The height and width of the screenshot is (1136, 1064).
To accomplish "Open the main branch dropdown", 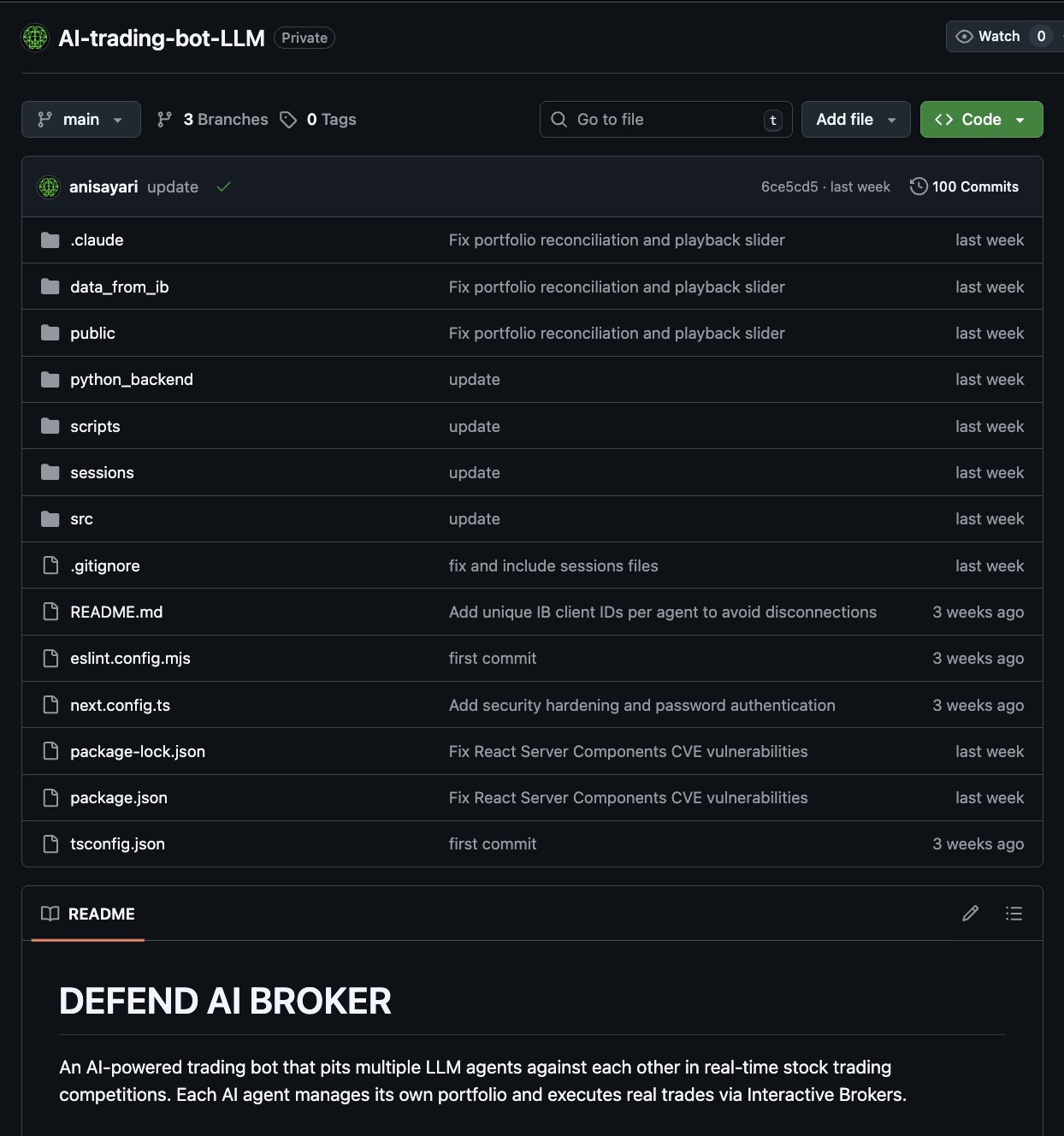I will pyautogui.click(x=81, y=120).
